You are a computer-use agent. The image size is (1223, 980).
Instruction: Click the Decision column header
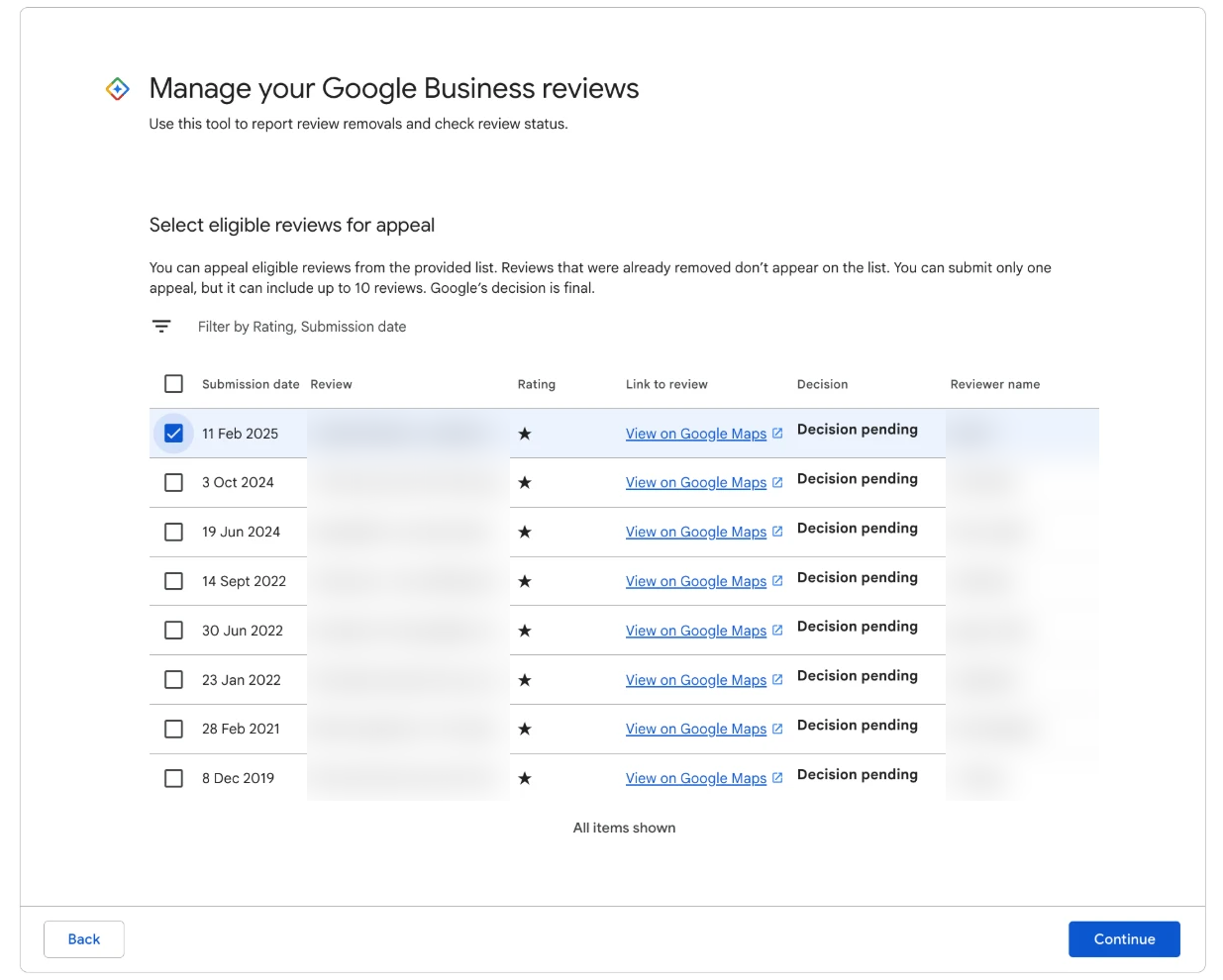pos(822,384)
